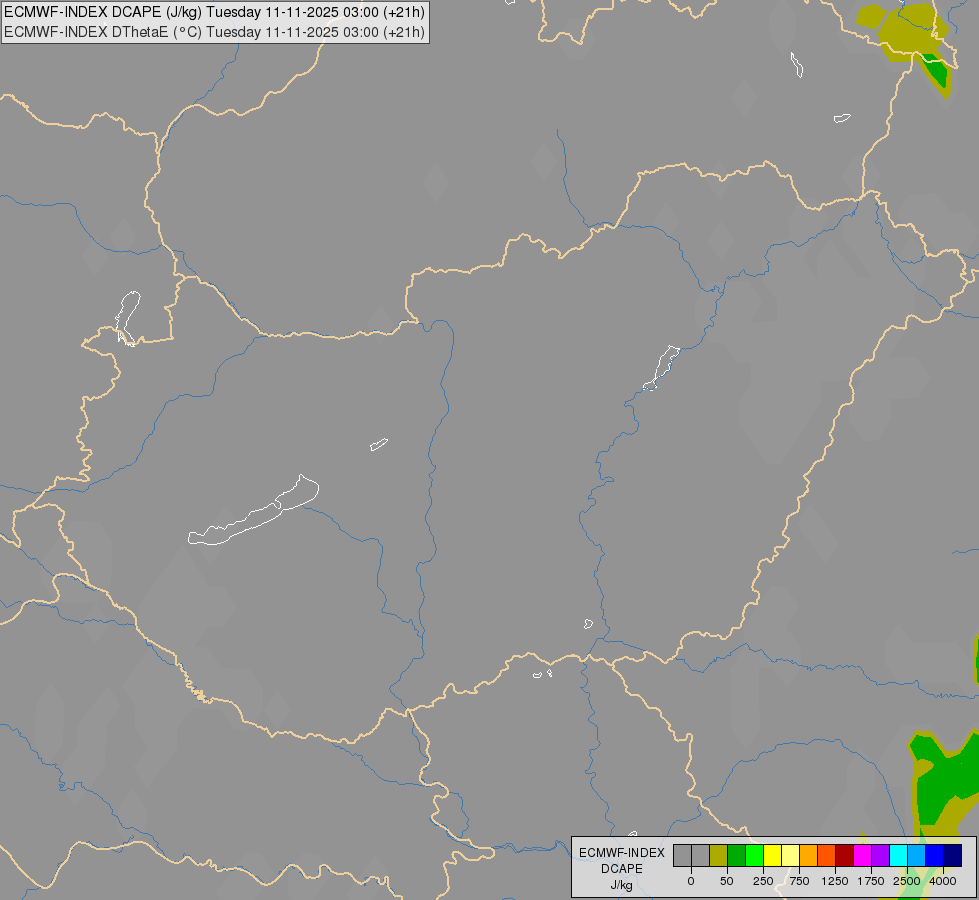This screenshot has height=900, width=979.
Task: Click the legend value 250
Action: [x=763, y=881]
